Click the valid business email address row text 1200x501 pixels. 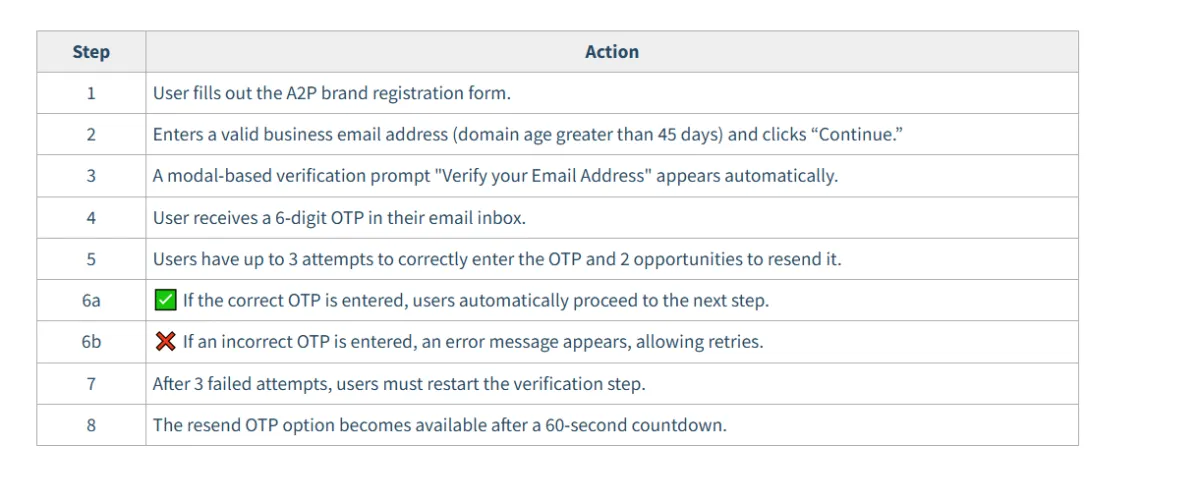click(528, 134)
